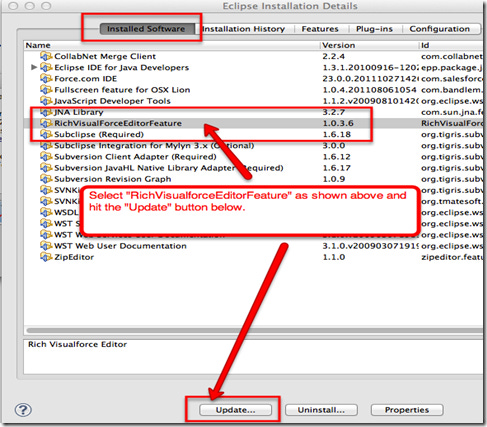The width and height of the screenshot is (487, 427).
Task: Click the Uninstall... button
Action: [321, 410]
